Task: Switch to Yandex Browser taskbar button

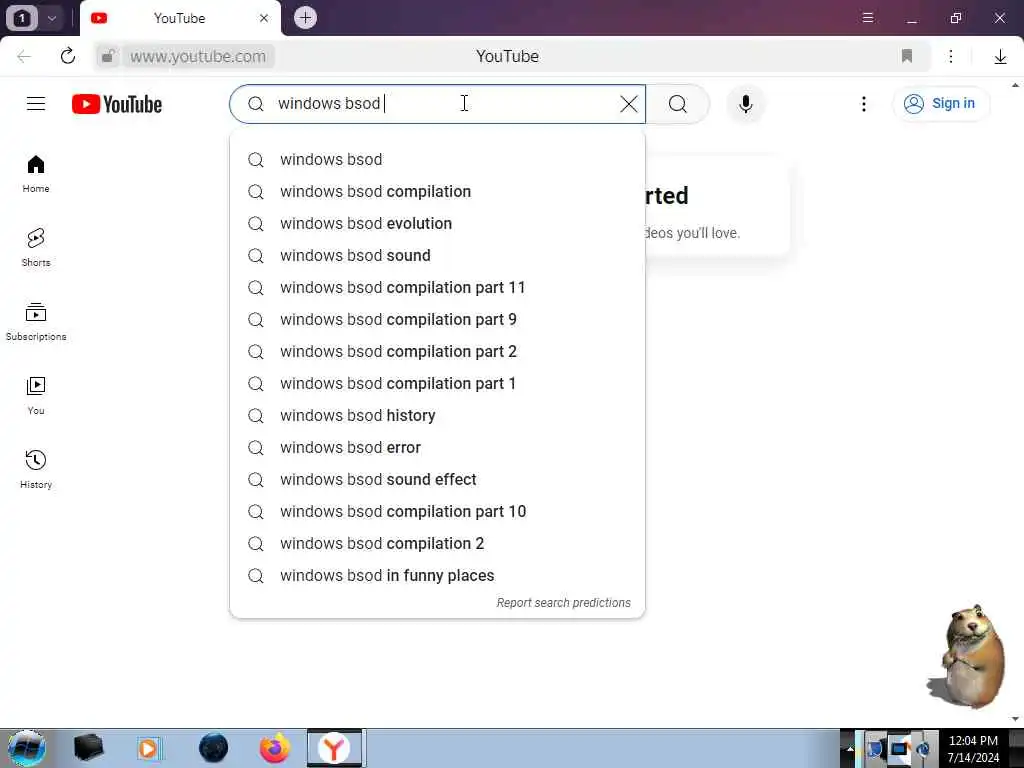Action: pyautogui.click(x=336, y=748)
